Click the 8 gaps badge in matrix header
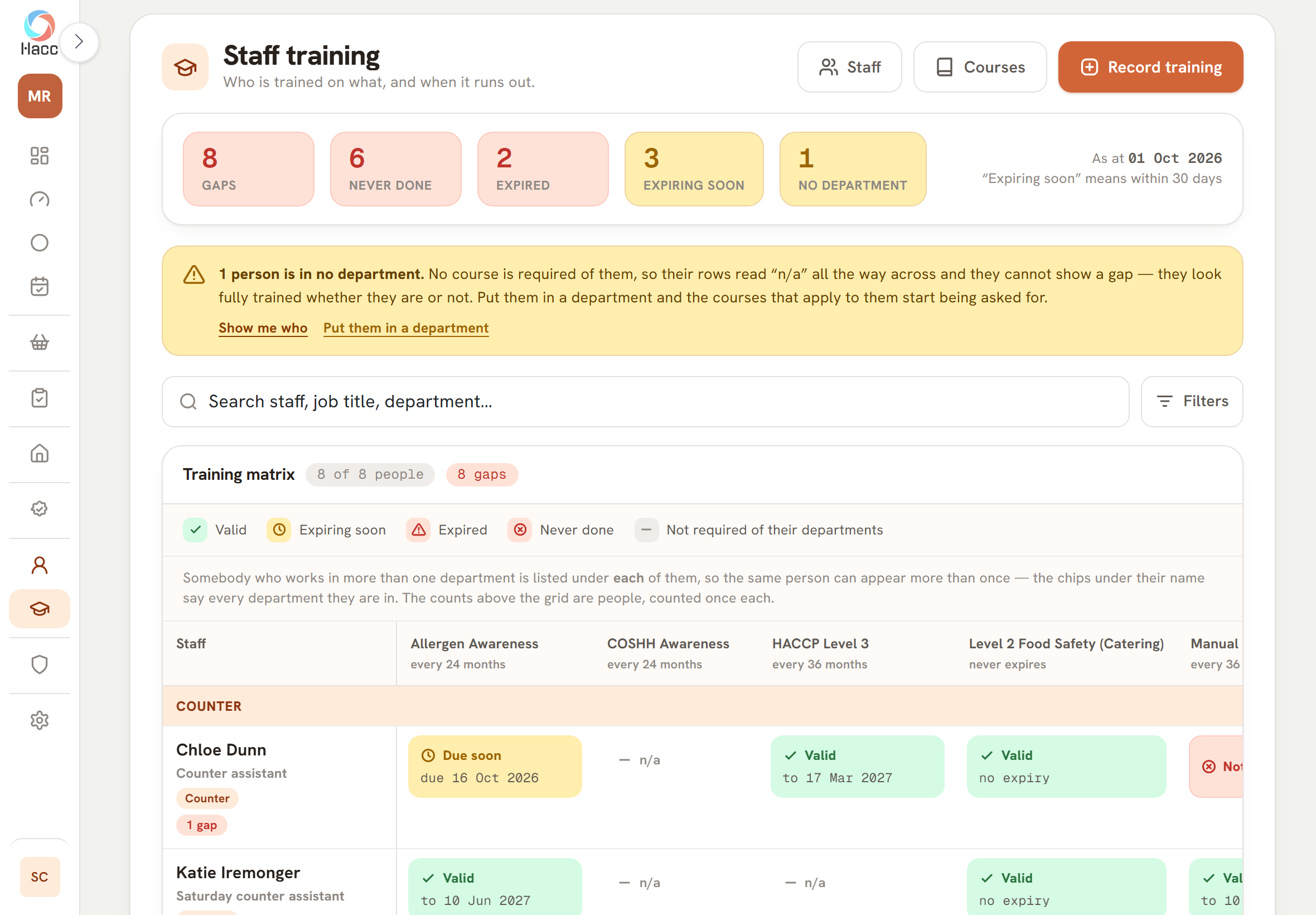Image resolution: width=1316 pixels, height=915 pixels. [482, 475]
